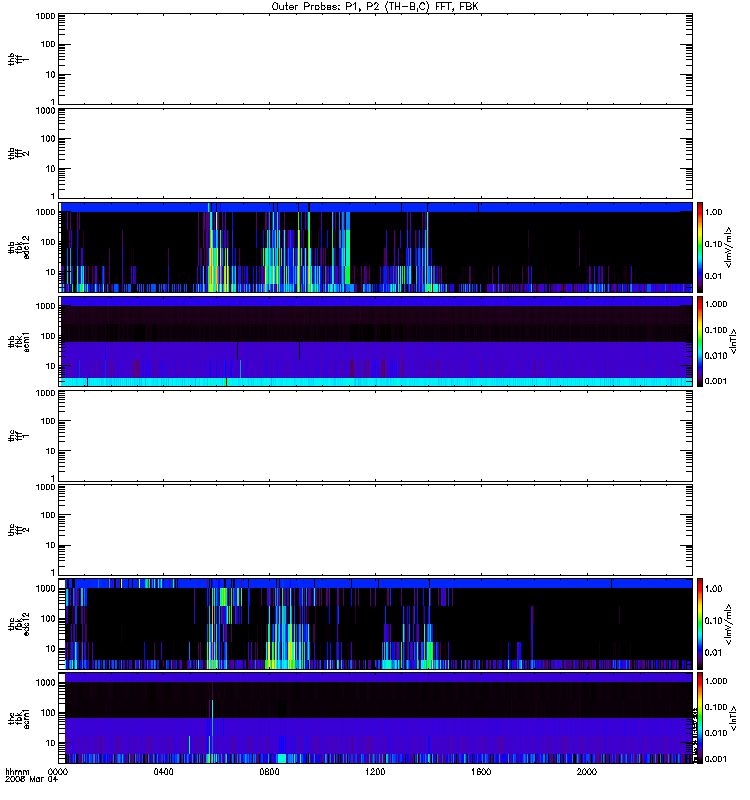The width and height of the screenshot is (750, 800).
Task: Click the "thc fbk scm1" y-axis label
Action: point(19,718)
